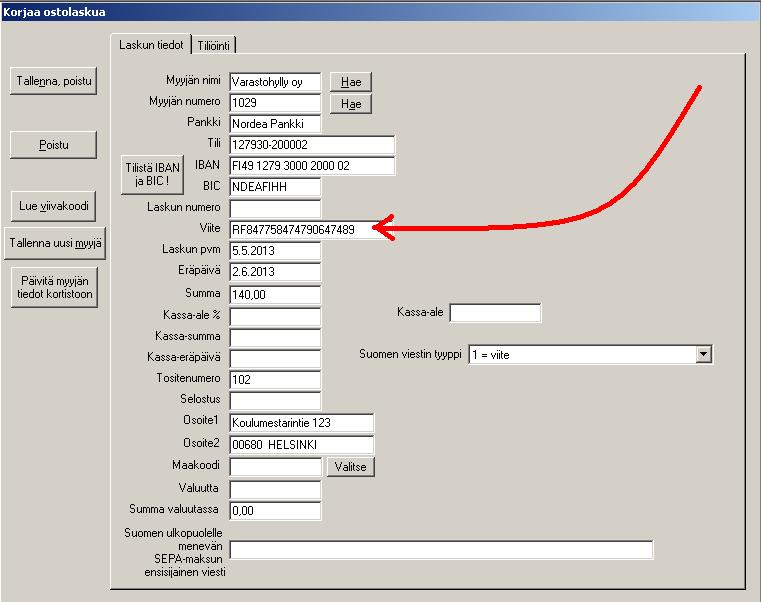Click the Korjaa ostolaskua title bar text
Screen dimensions: 761x602
(x=54, y=12)
